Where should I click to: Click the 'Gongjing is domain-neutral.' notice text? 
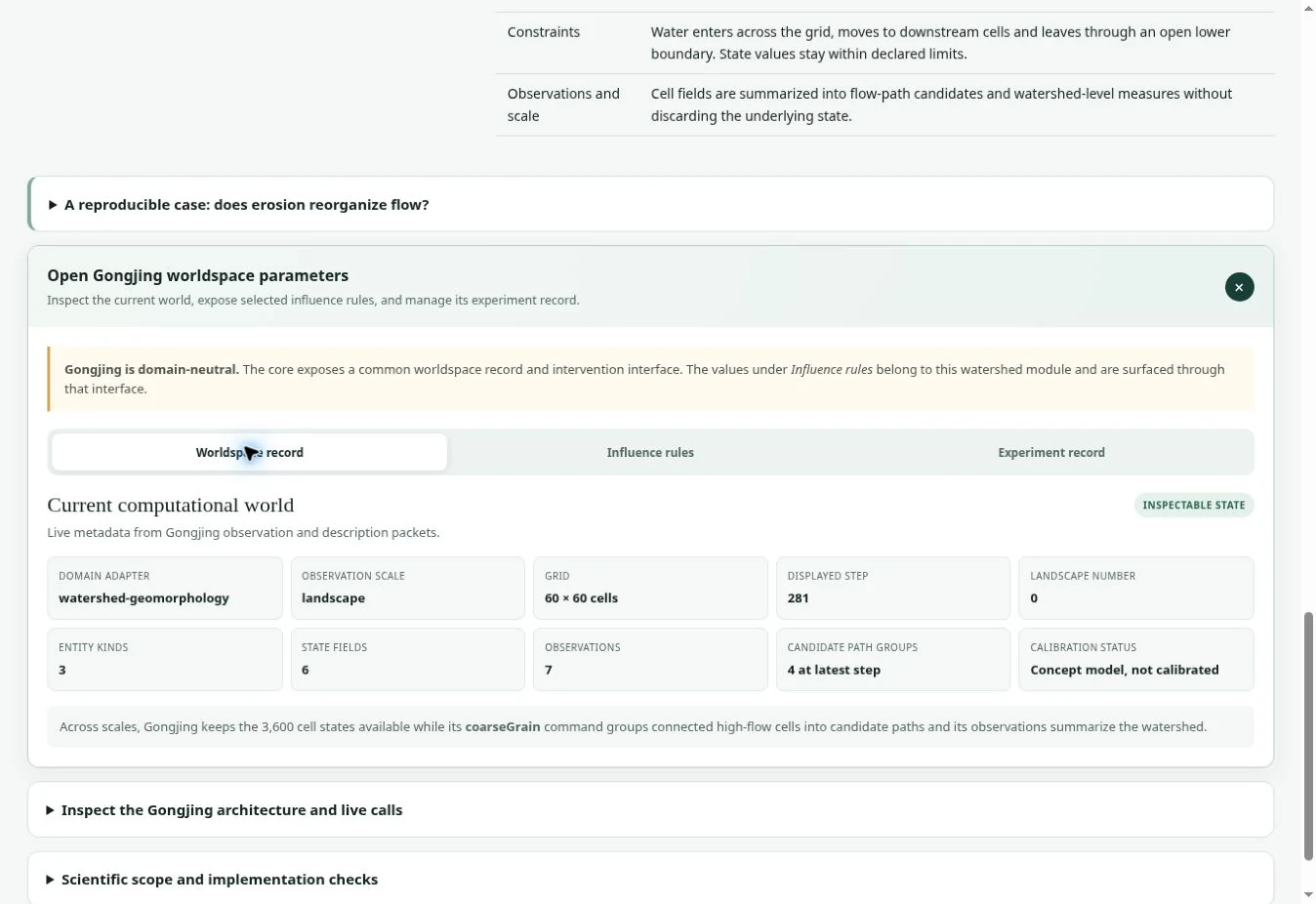coord(151,369)
